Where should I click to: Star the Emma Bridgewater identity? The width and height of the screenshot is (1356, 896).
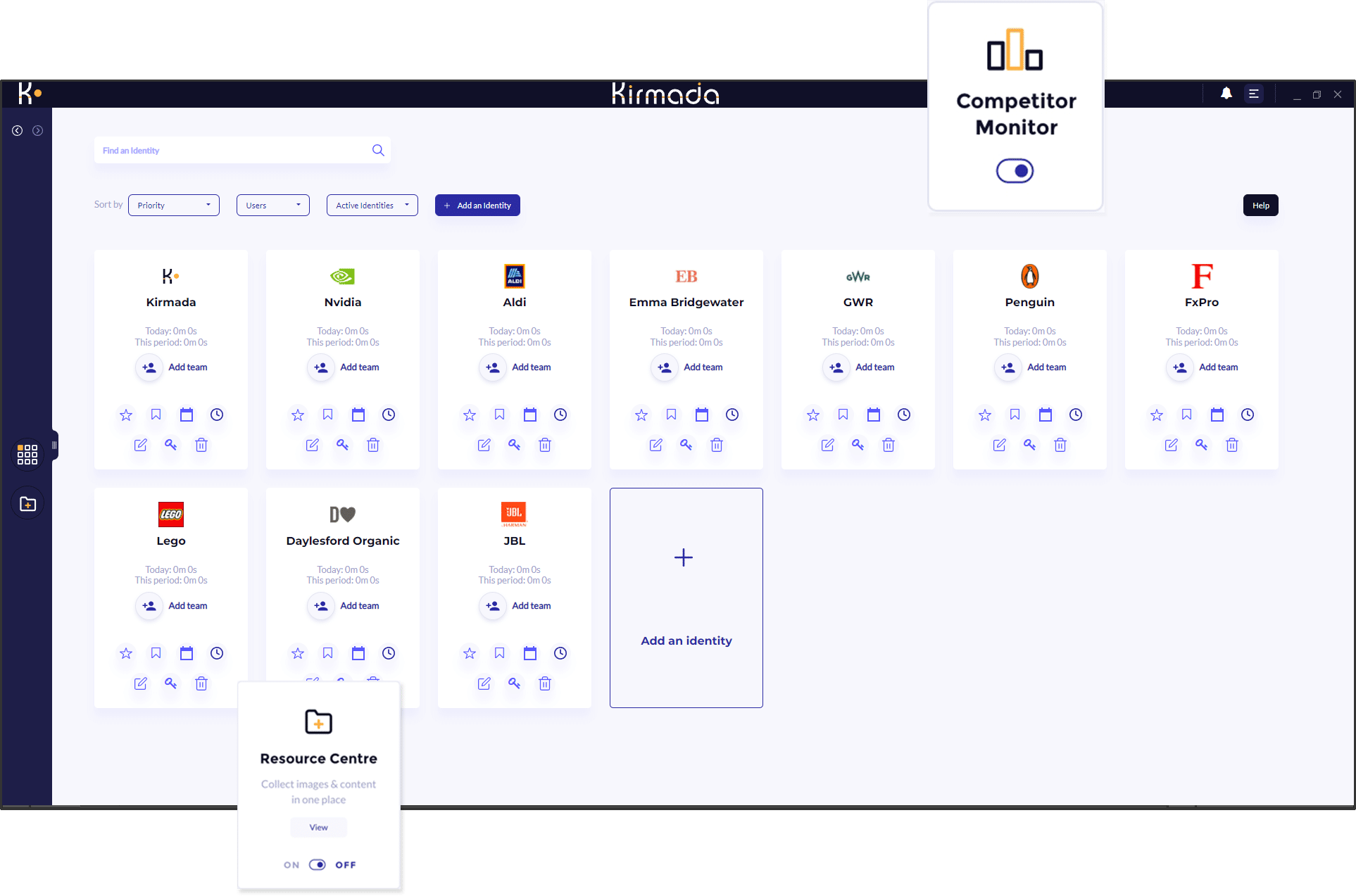click(x=641, y=415)
